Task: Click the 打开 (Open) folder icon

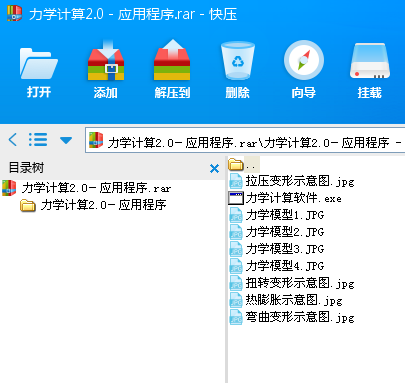Action: (x=39, y=64)
